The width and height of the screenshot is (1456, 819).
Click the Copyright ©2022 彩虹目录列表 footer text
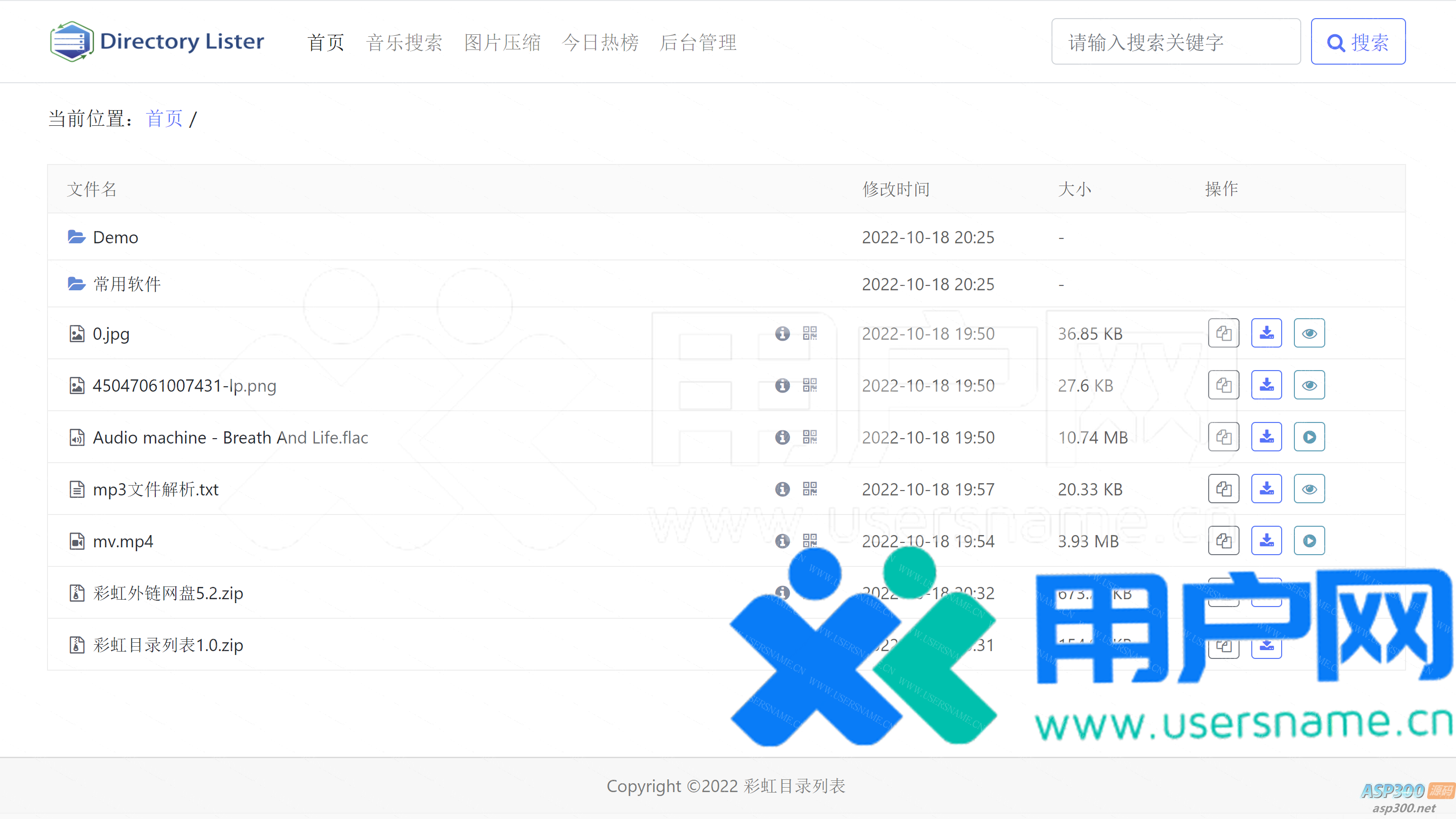tap(726, 786)
